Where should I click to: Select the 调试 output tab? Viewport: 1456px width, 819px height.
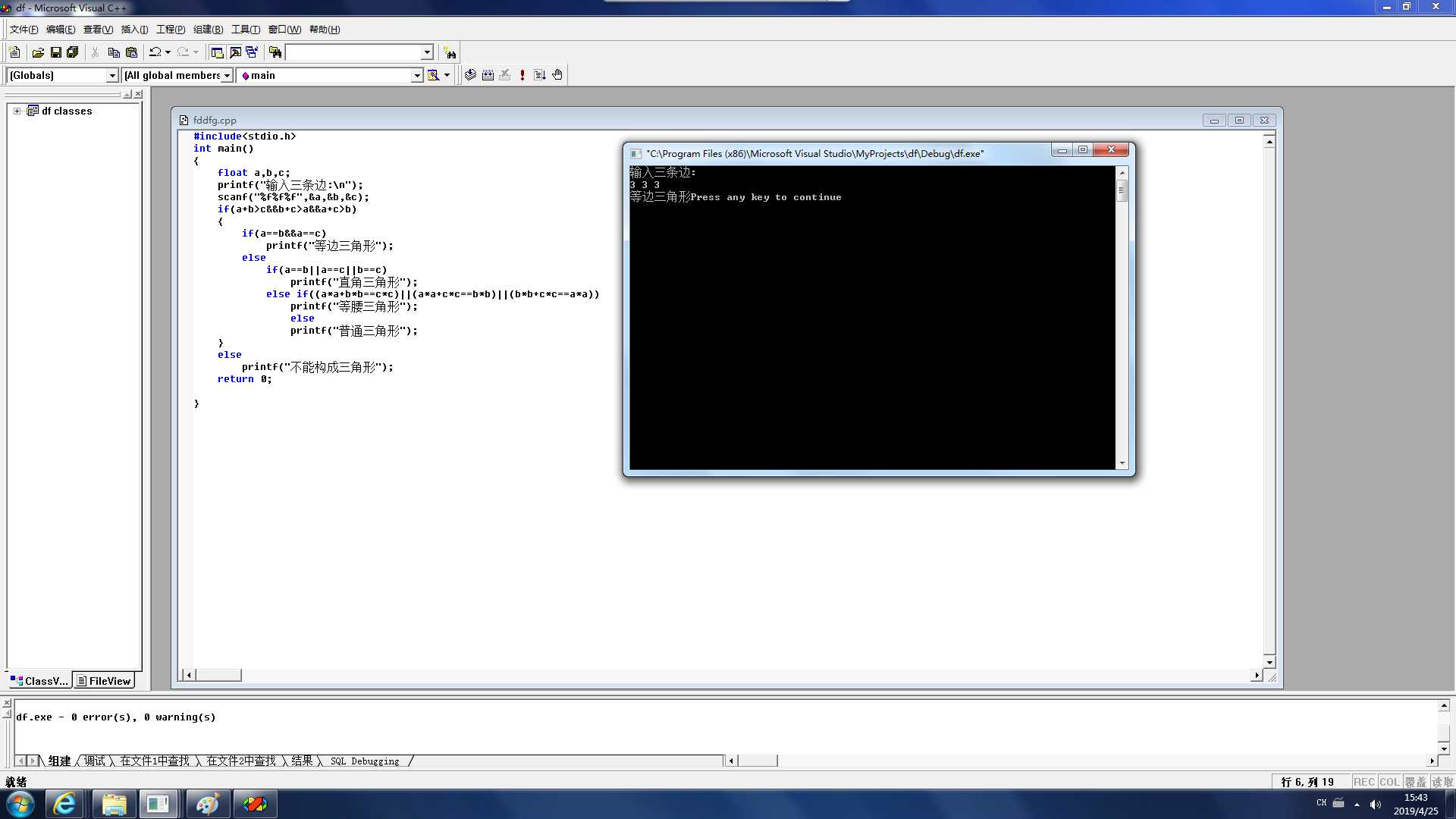pos(95,761)
